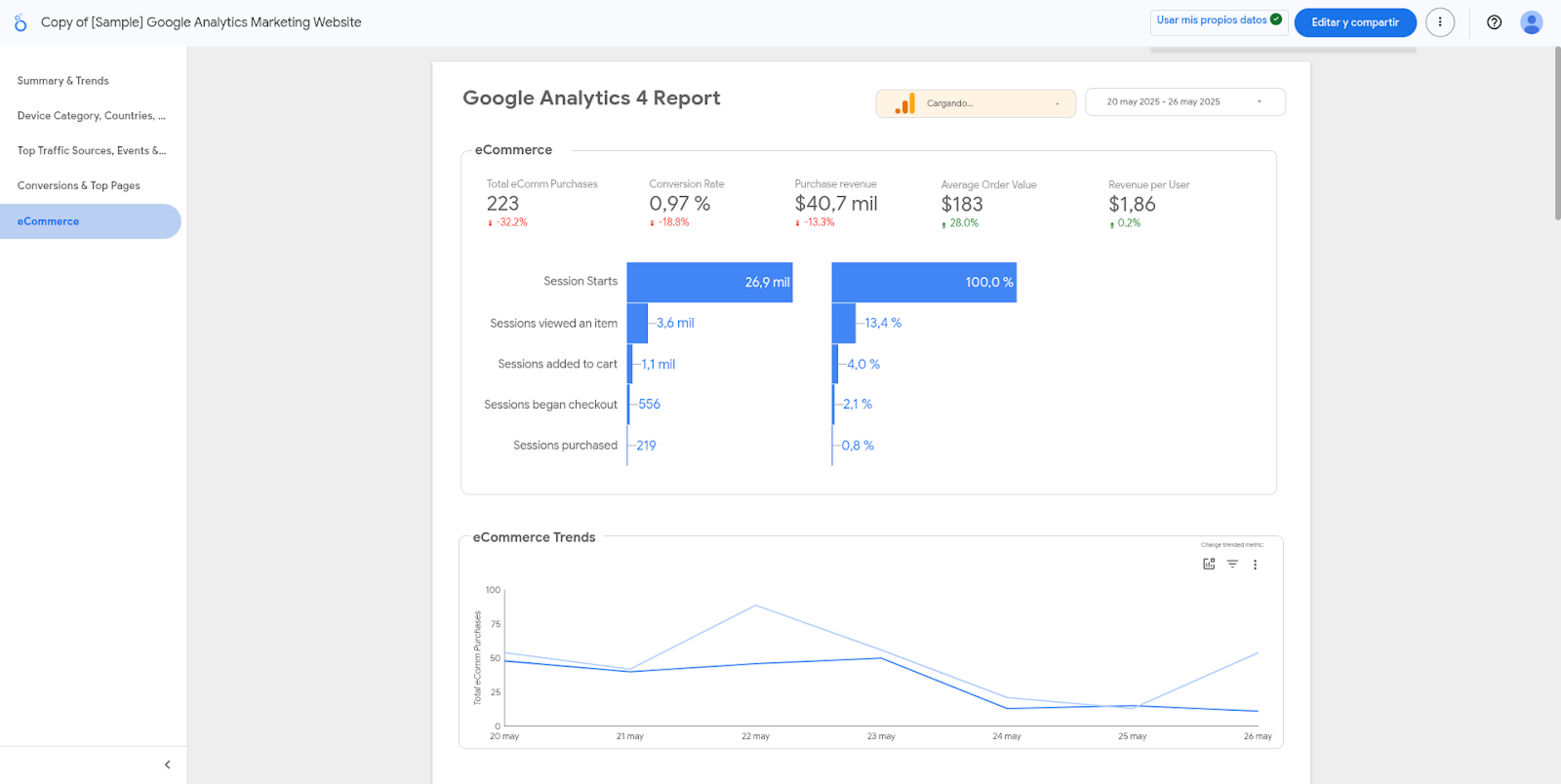
Task: Select Revenue per User value $1,86
Action: point(1132,205)
